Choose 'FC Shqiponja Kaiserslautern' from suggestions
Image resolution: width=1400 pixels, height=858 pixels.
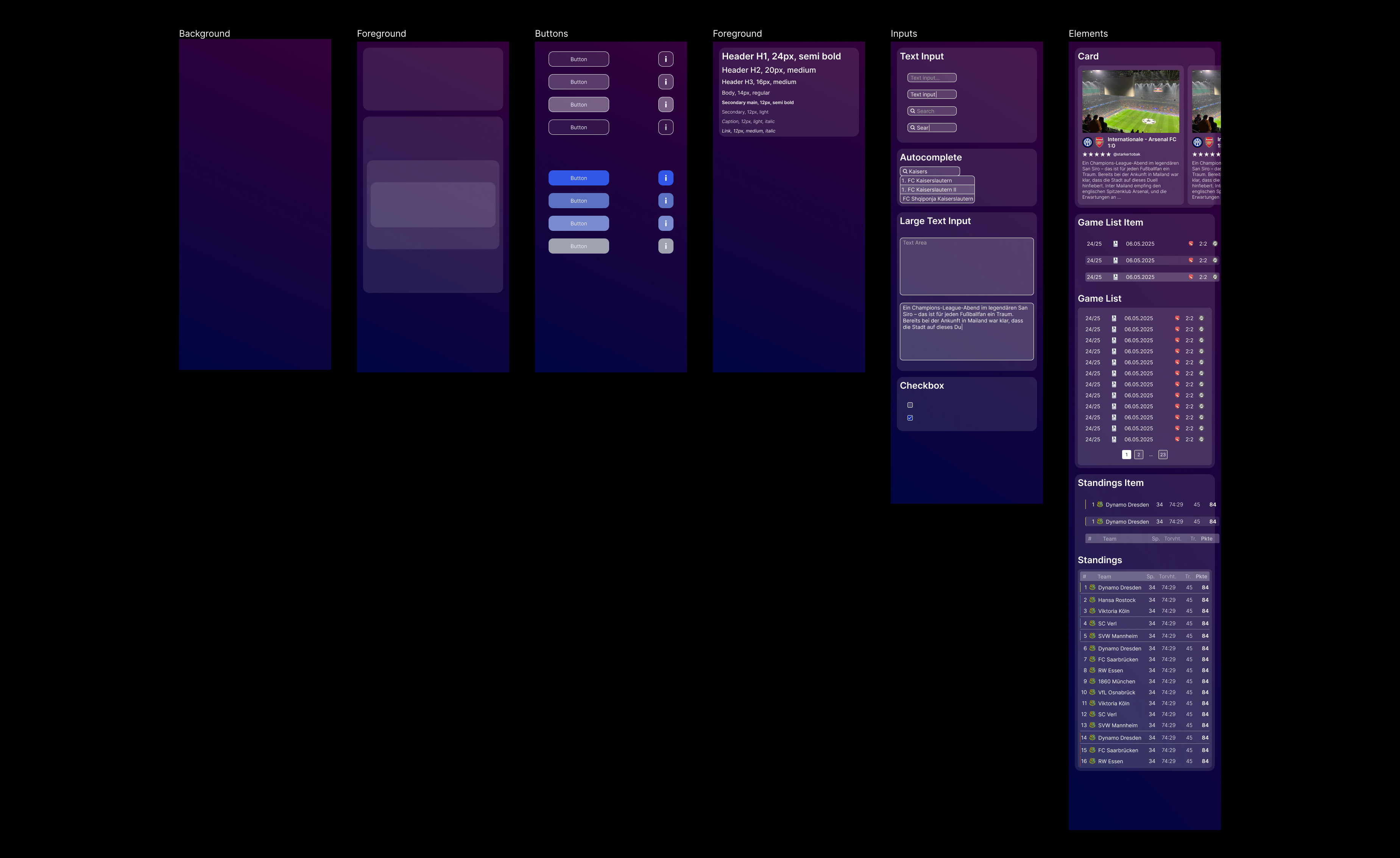(937, 199)
